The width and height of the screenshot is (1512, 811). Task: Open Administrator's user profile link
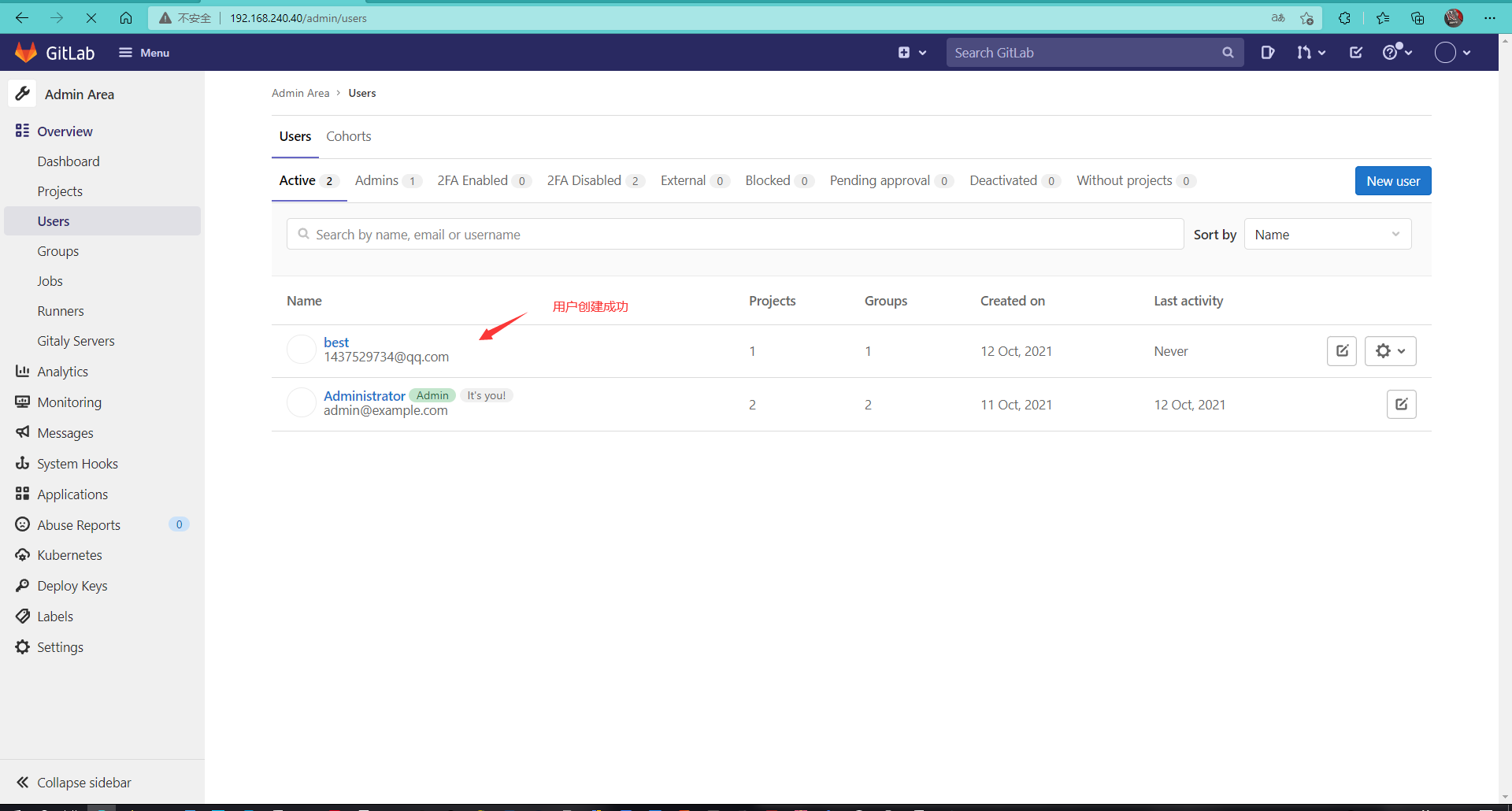coord(364,395)
